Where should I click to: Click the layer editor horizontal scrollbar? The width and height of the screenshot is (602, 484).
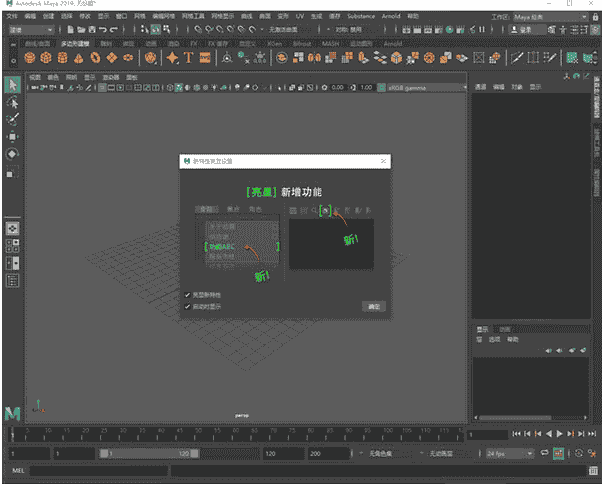515,418
